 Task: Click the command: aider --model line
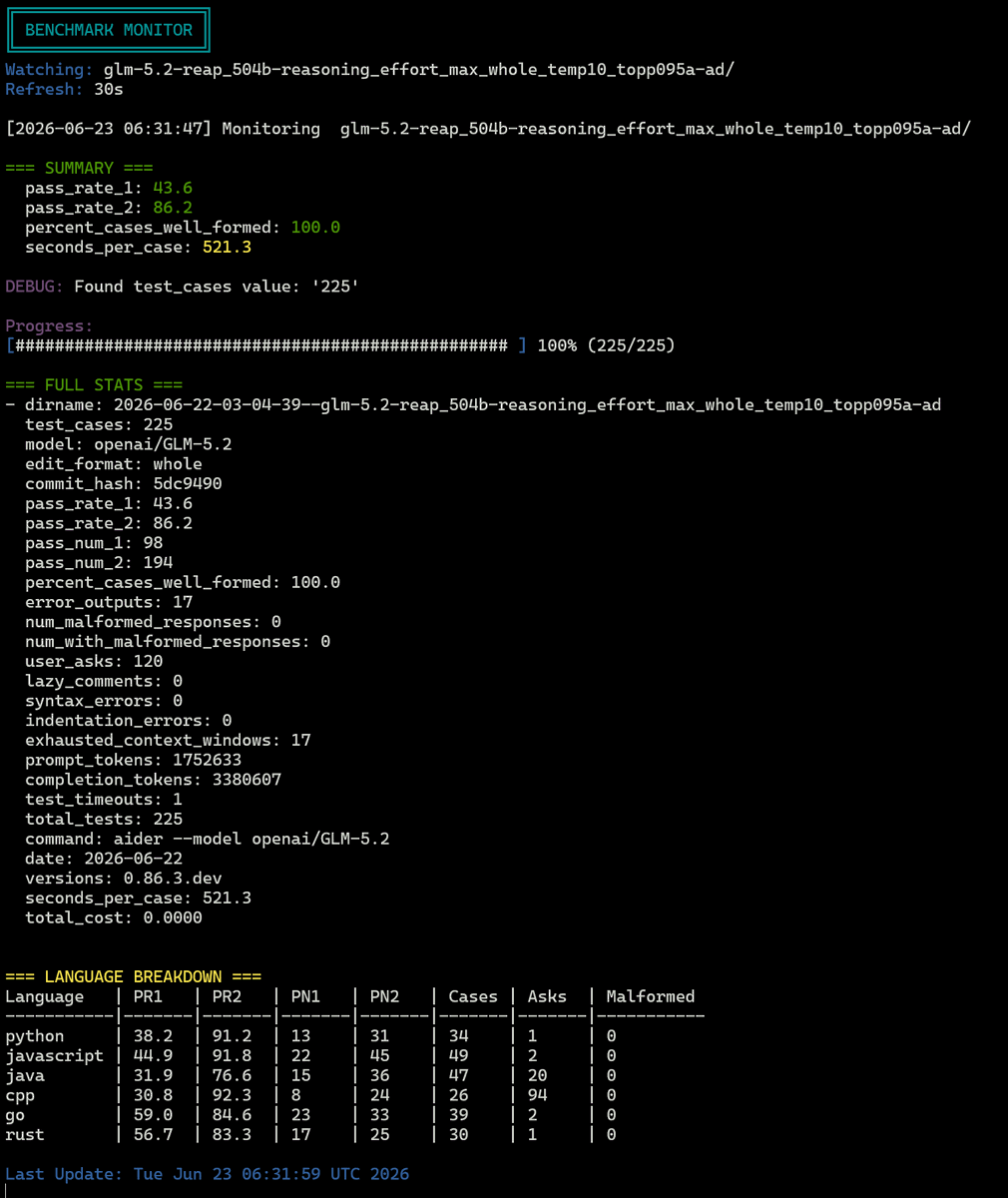coord(208,839)
